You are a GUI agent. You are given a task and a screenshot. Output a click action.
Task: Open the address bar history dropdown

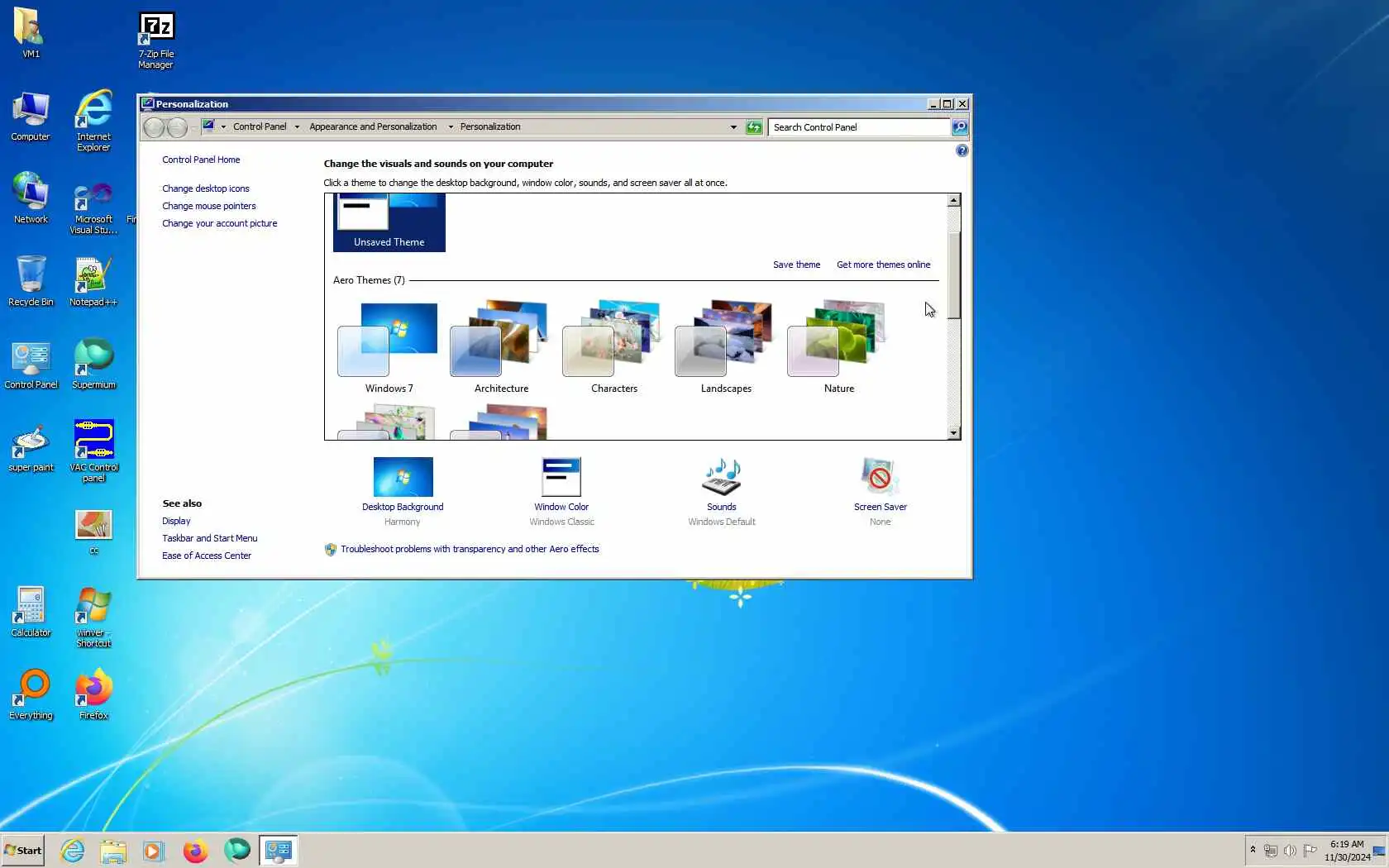tap(733, 127)
